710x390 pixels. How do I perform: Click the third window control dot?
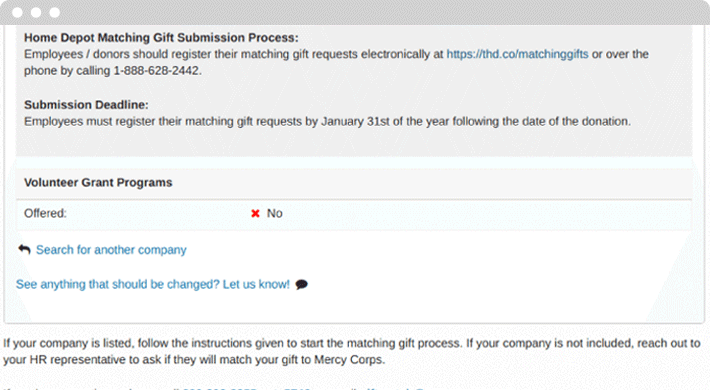[x=54, y=12]
